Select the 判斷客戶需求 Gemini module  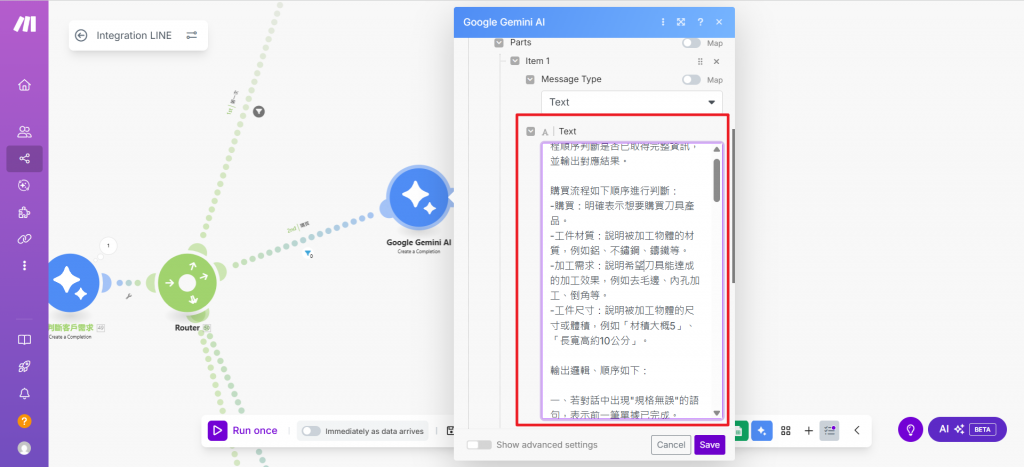[x=72, y=282]
